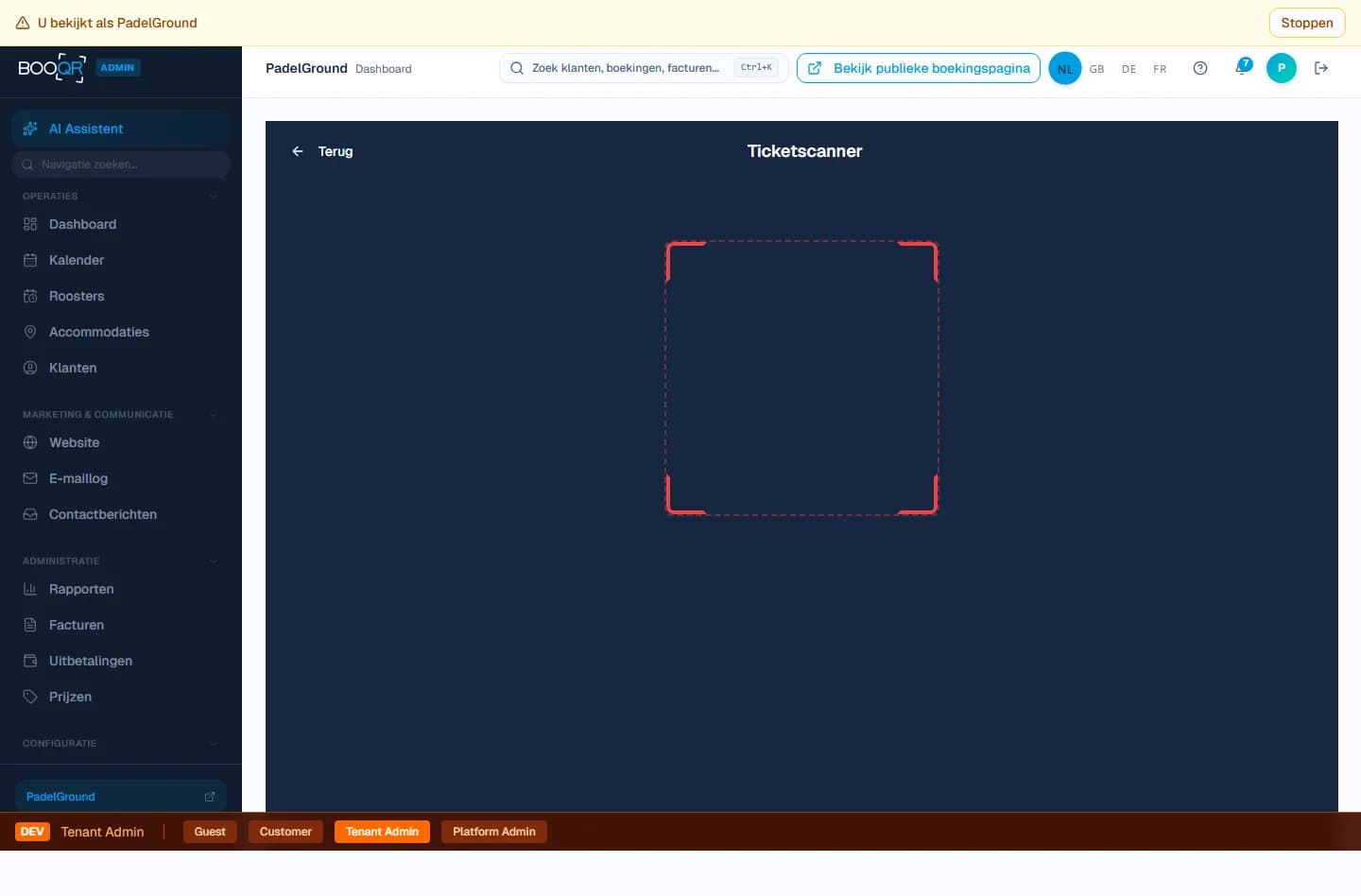Screen dimensions: 1361x896
Task: Switch language to GB
Action: pos(1096,69)
